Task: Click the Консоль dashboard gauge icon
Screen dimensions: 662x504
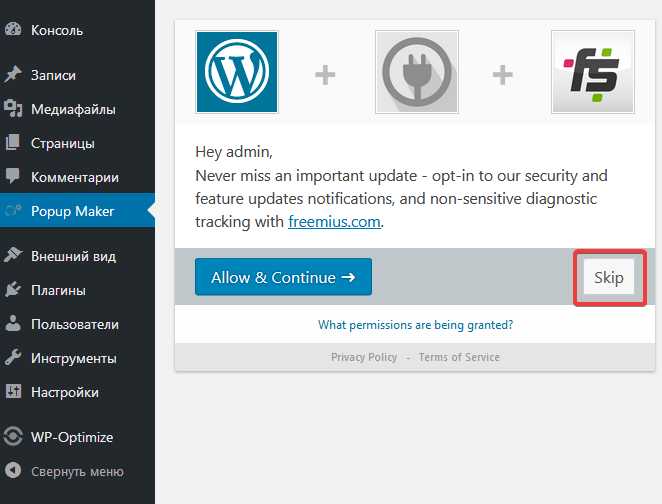Action: coord(13,30)
